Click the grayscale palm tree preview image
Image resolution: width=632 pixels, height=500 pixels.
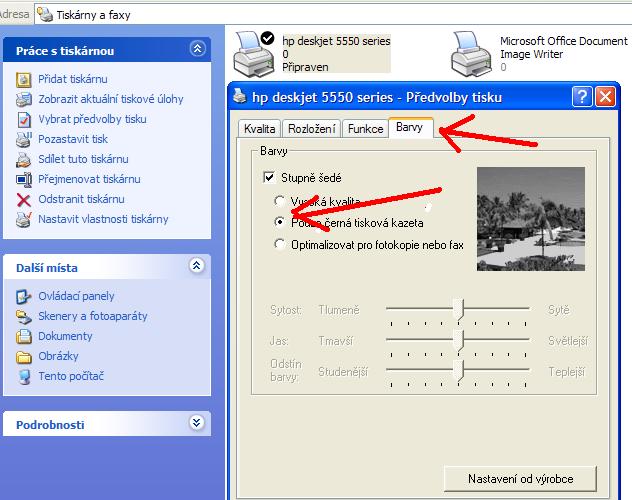531,219
